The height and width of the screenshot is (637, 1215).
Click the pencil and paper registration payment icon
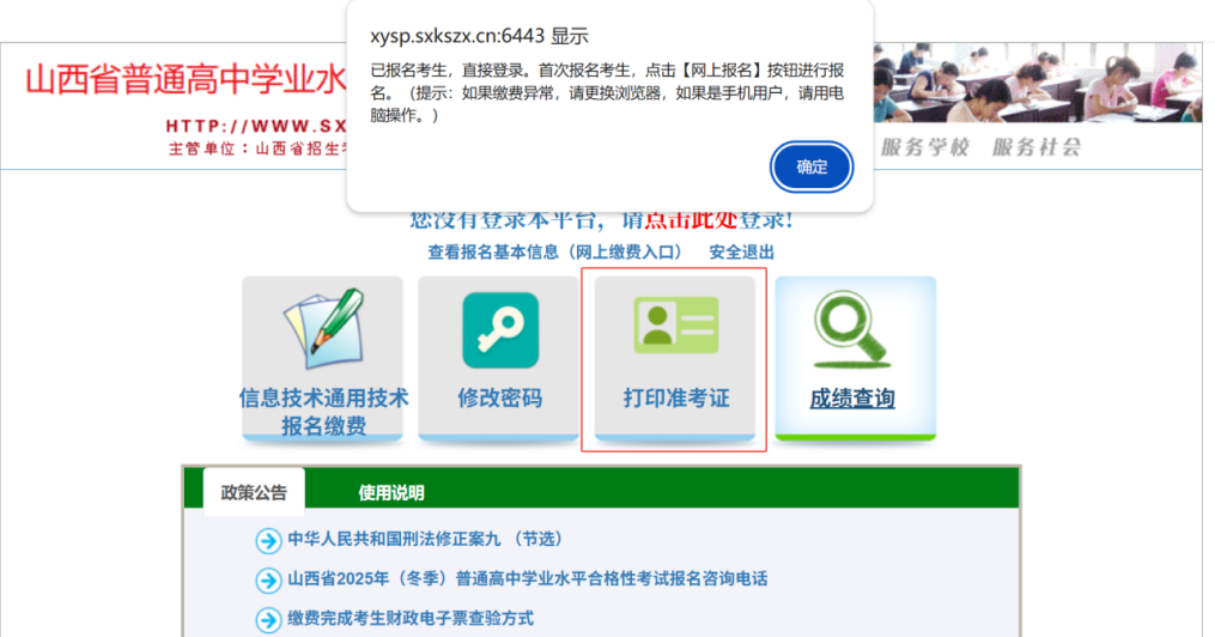pyautogui.click(x=323, y=327)
